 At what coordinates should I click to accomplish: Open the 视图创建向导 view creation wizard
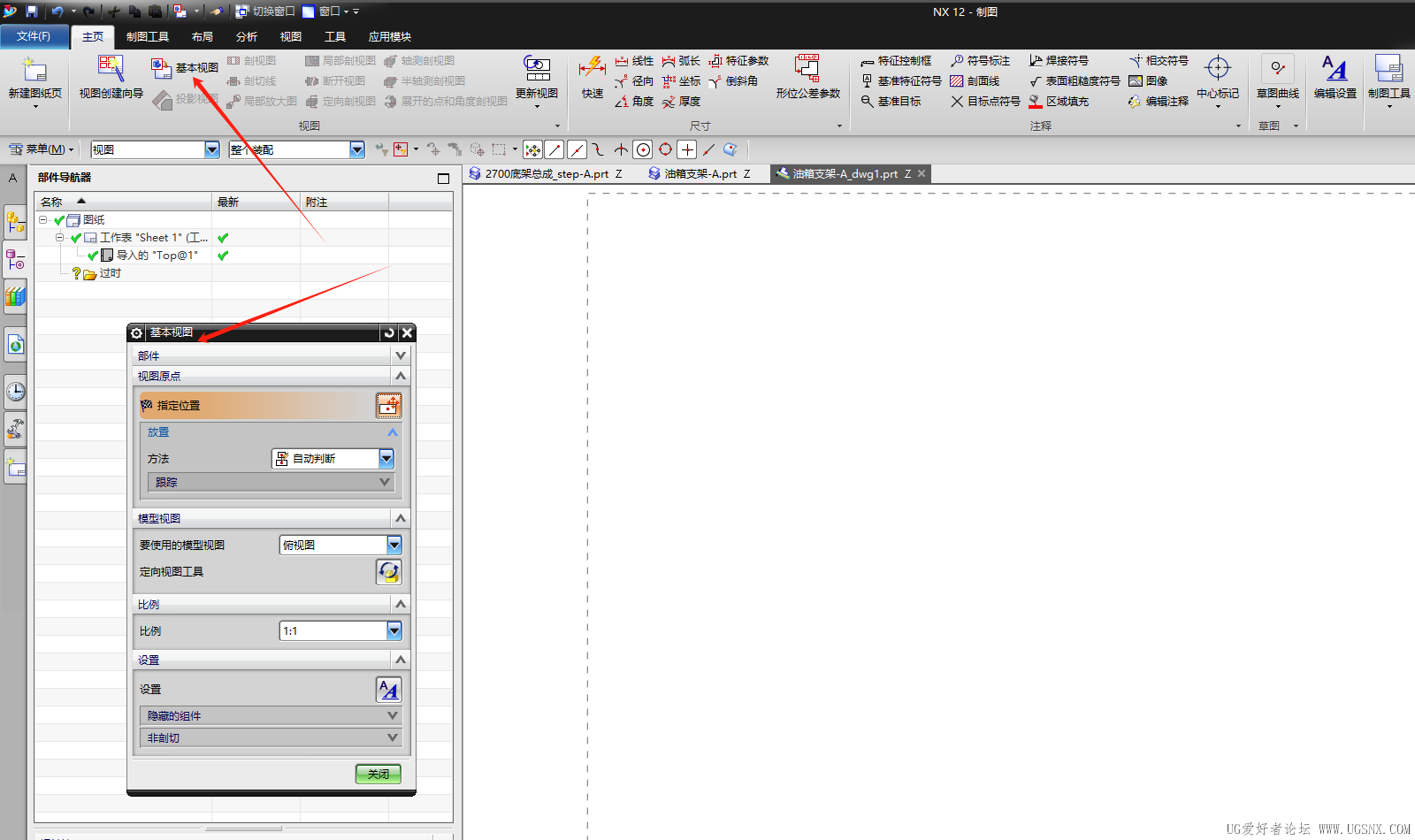click(x=111, y=69)
